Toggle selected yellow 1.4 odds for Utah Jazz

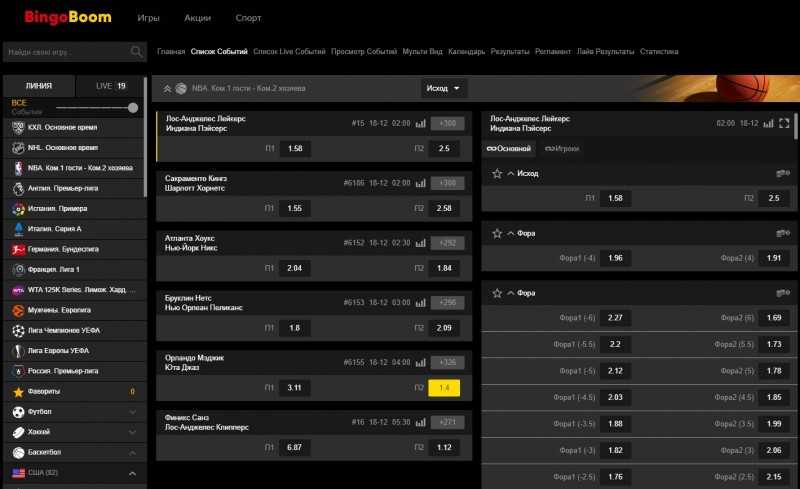(x=444, y=387)
